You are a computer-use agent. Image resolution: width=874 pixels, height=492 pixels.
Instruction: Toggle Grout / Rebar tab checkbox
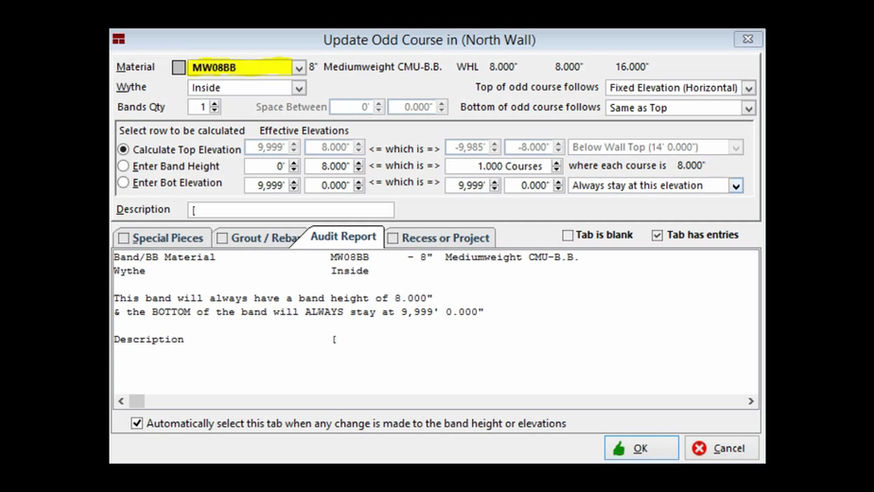click(222, 238)
